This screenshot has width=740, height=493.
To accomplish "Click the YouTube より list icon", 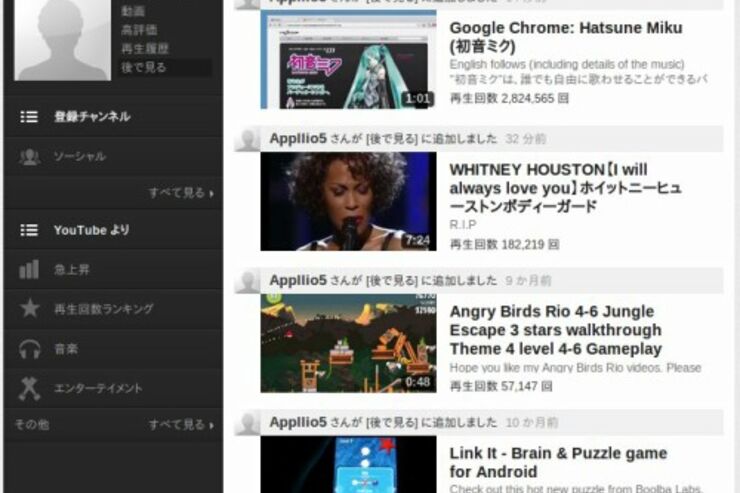I will pyautogui.click(x=29, y=230).
